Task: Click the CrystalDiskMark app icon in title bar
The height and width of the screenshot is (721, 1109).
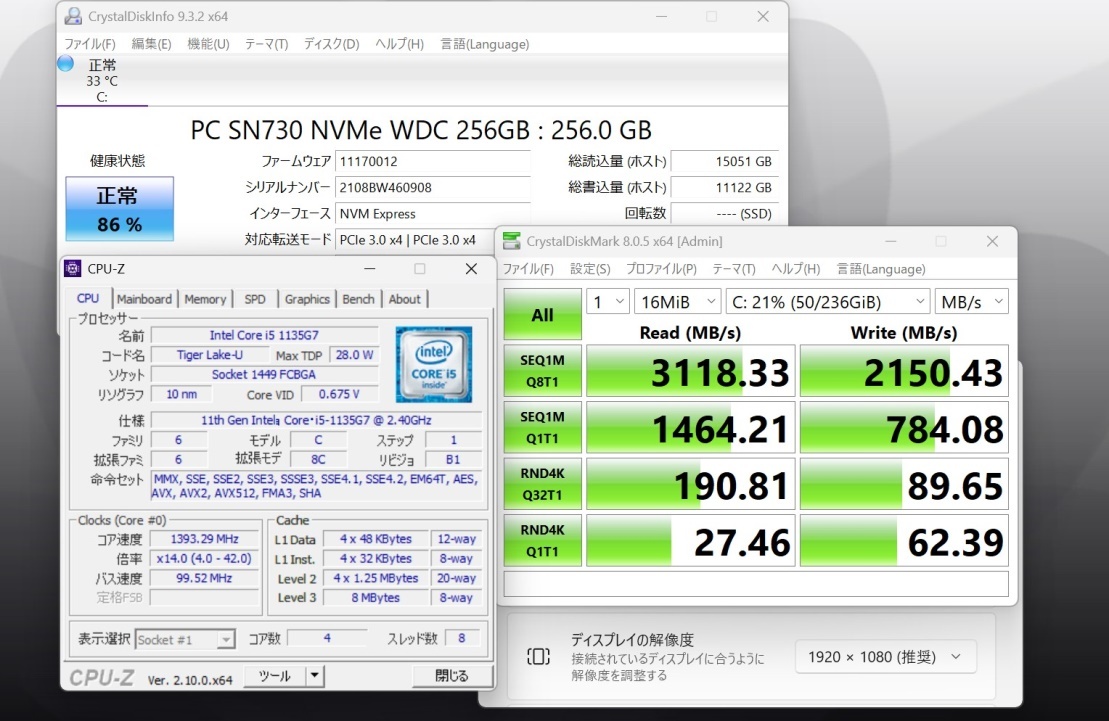Action: pos(511,241)
